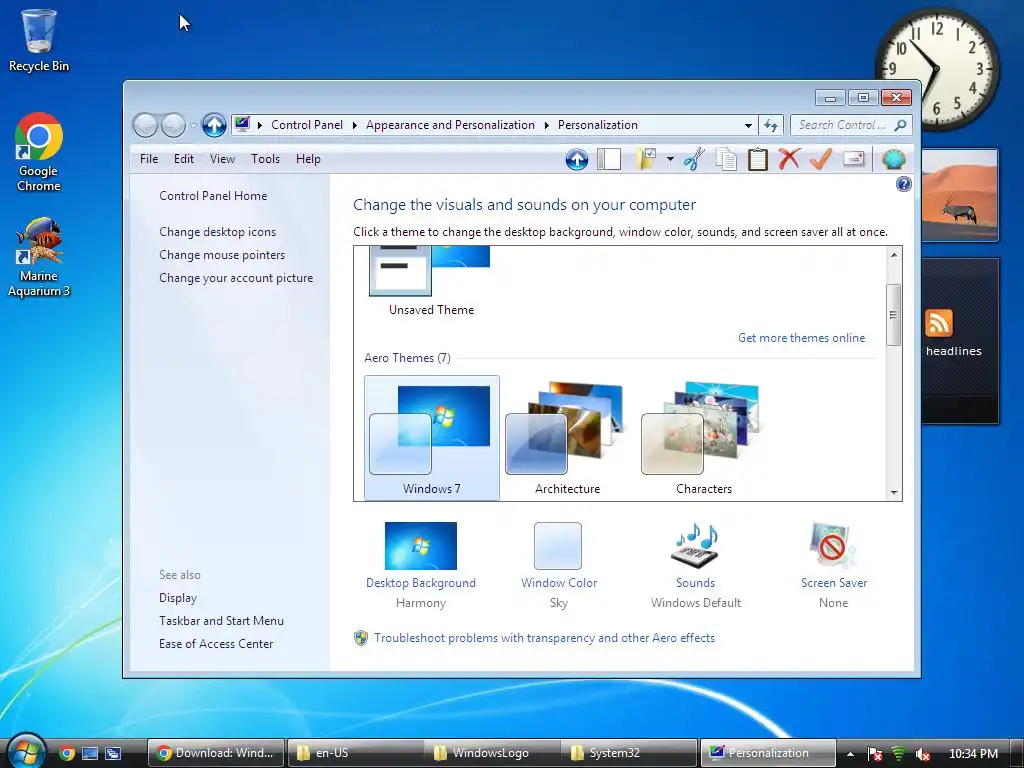The height and width of the screenshot is (768, 1024).
Task: Select the Characters theme
Action: click(703, 438)
